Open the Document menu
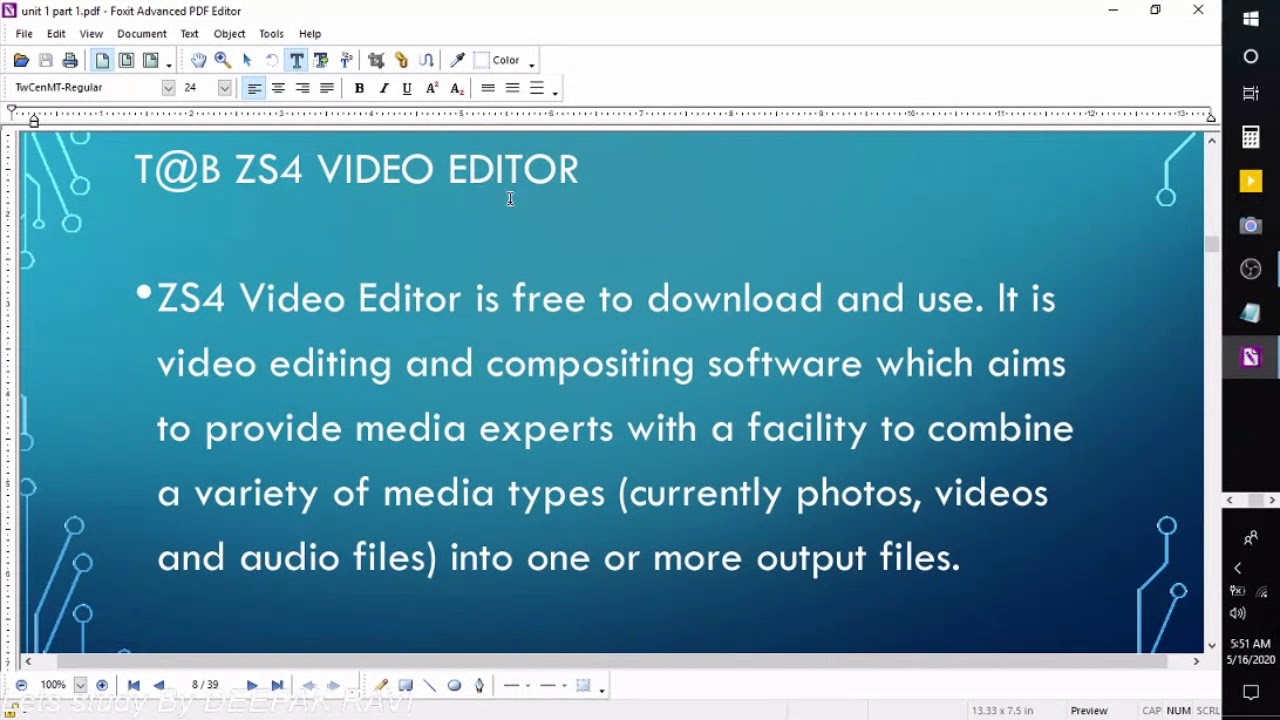The width and height of the screenshot is (1280, 720). (x=142, y=34)
